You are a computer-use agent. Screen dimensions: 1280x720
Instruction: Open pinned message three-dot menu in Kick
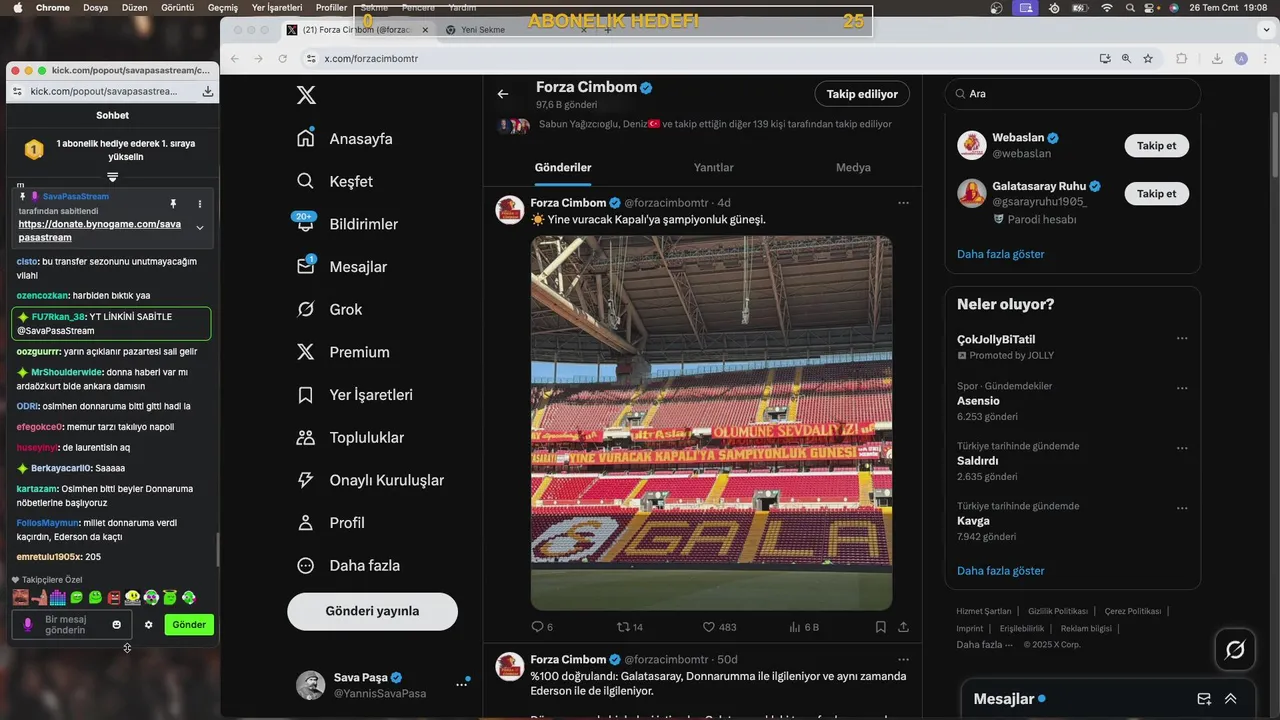click(x=199, y=204)
